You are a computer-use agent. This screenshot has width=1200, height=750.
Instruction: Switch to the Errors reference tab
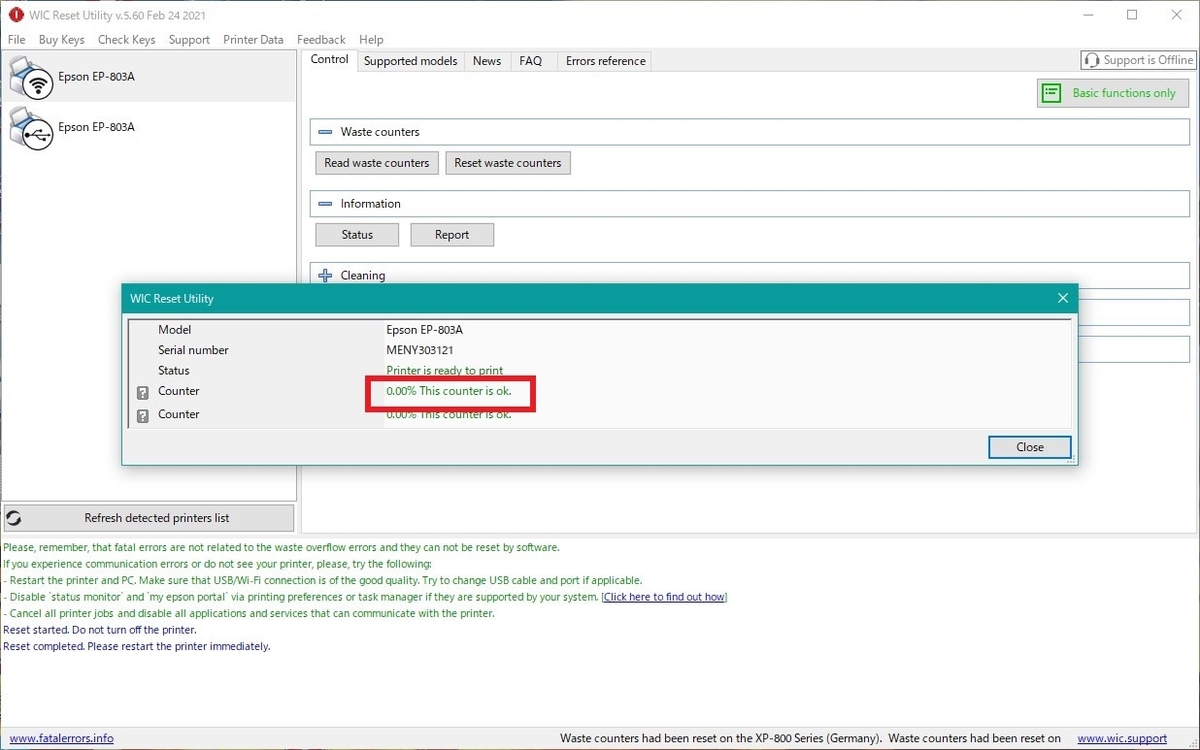(606, 61)
